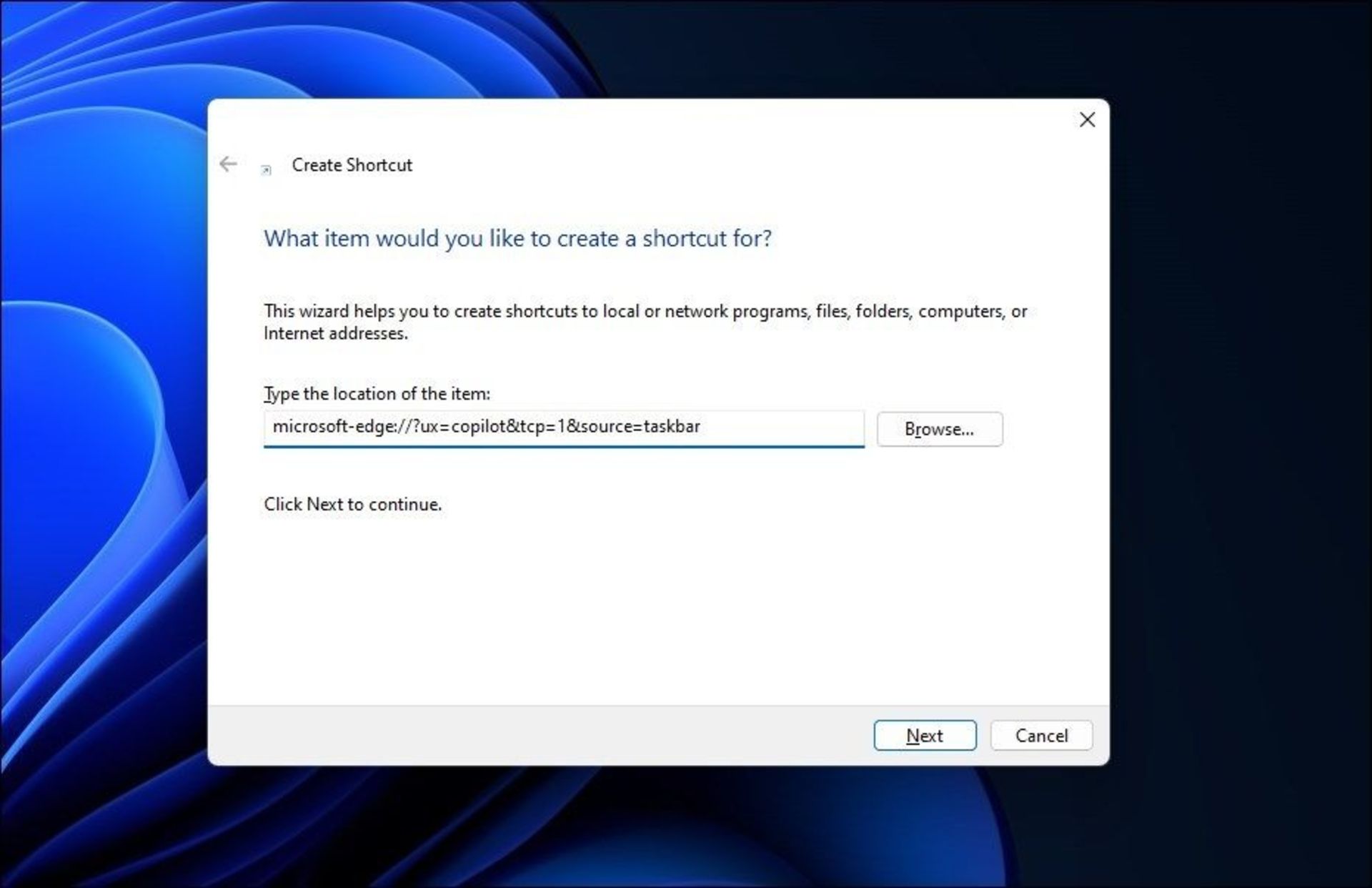Screen dimensions: 1372x888
Task: Click the 'Type the location of the item' label
Action: (x=377, y=394)
